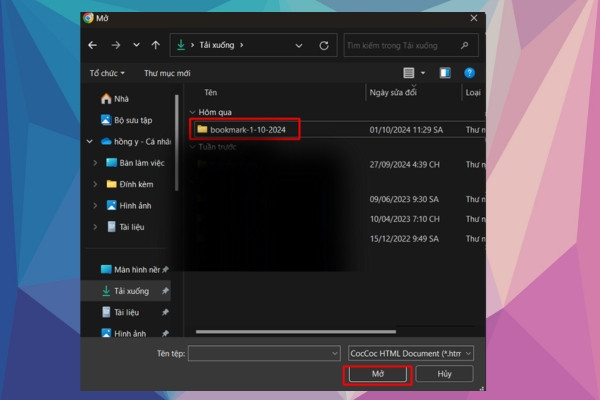Go up one folder level with up arrow

156,45
